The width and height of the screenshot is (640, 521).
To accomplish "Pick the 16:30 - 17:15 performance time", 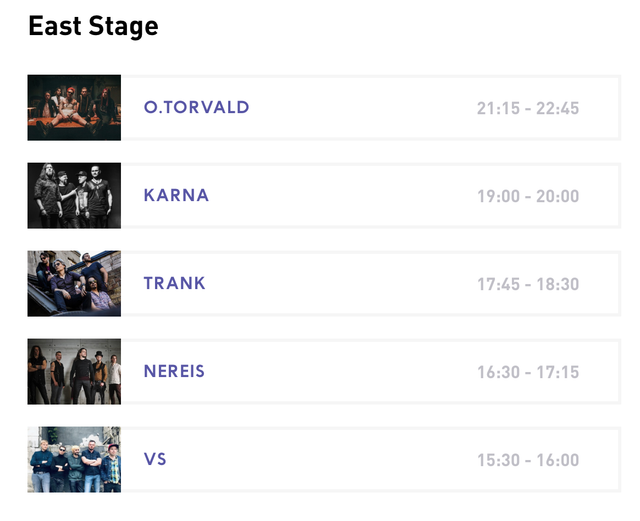I will click(x=528, y=372).
